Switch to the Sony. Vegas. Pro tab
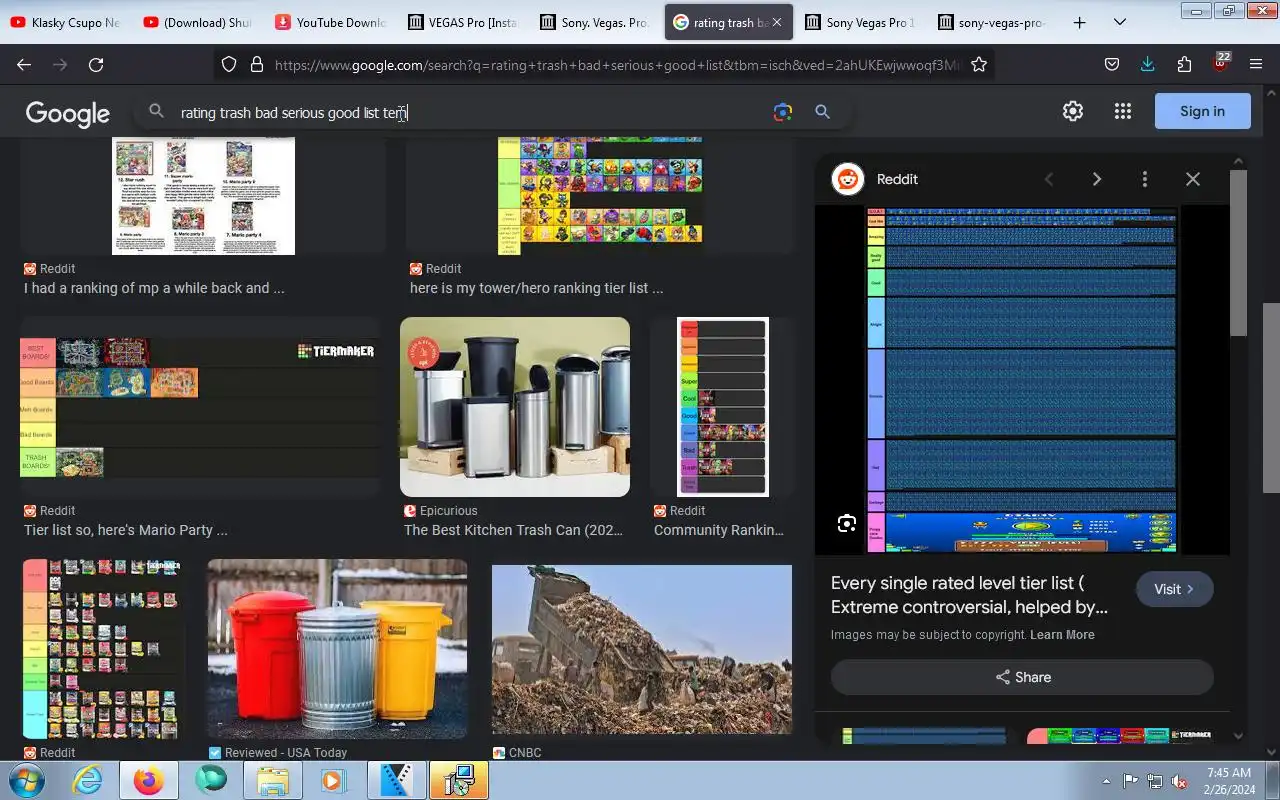The width and height of the screenshot is (1280, 800). click(x=596, y=22)
